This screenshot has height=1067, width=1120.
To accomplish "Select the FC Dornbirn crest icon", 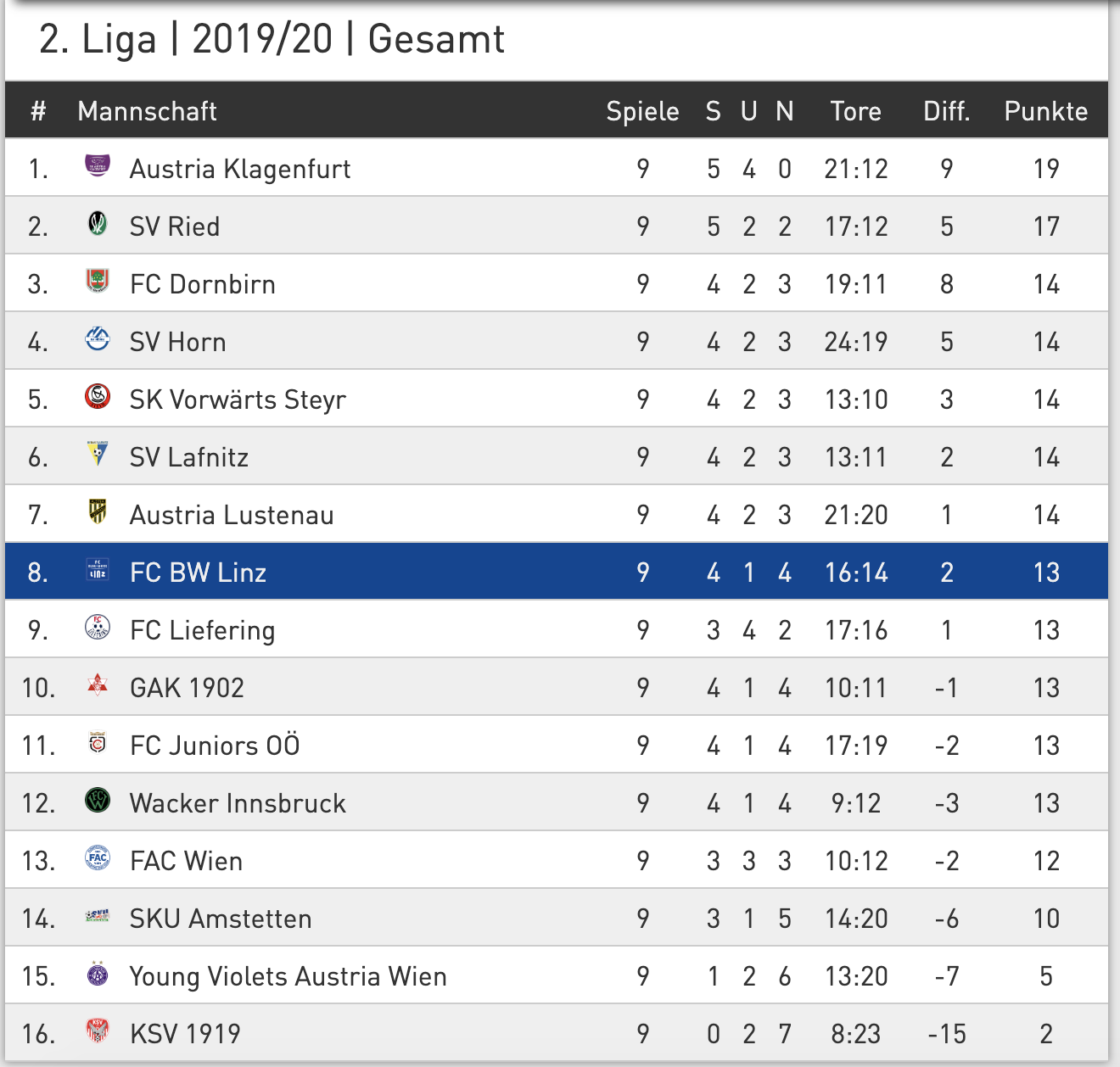I will click(x=98, y=280).
